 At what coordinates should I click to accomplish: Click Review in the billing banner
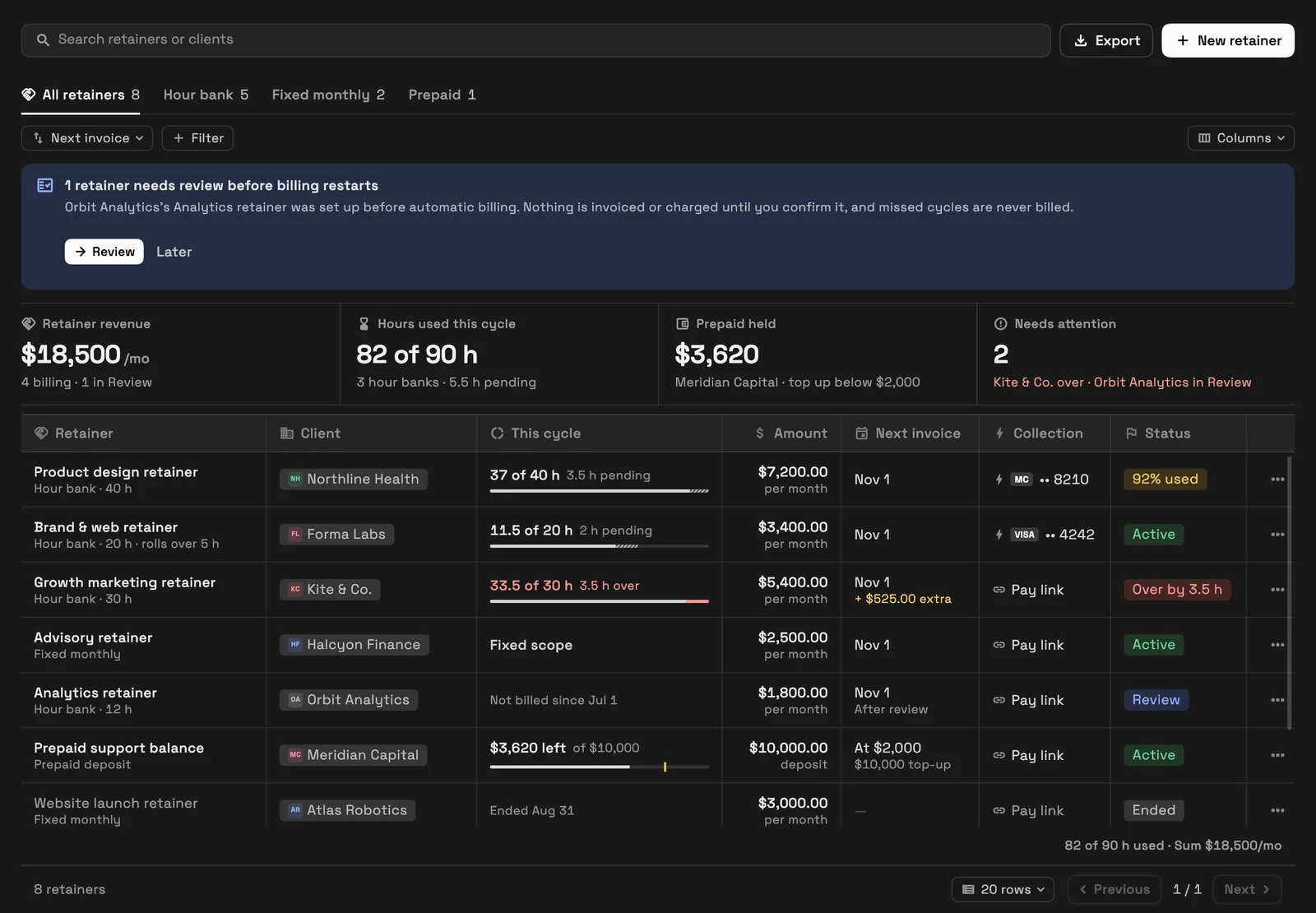104,252
